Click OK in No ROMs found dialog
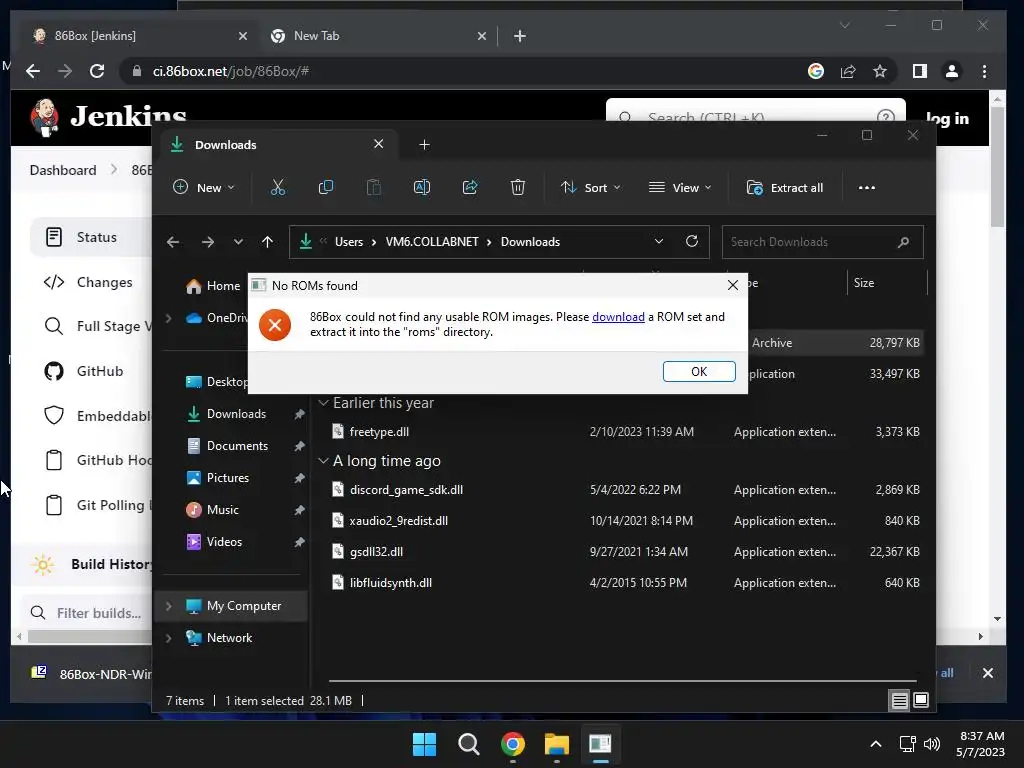This screenshot has width=1024, height=768. [699, 371]
